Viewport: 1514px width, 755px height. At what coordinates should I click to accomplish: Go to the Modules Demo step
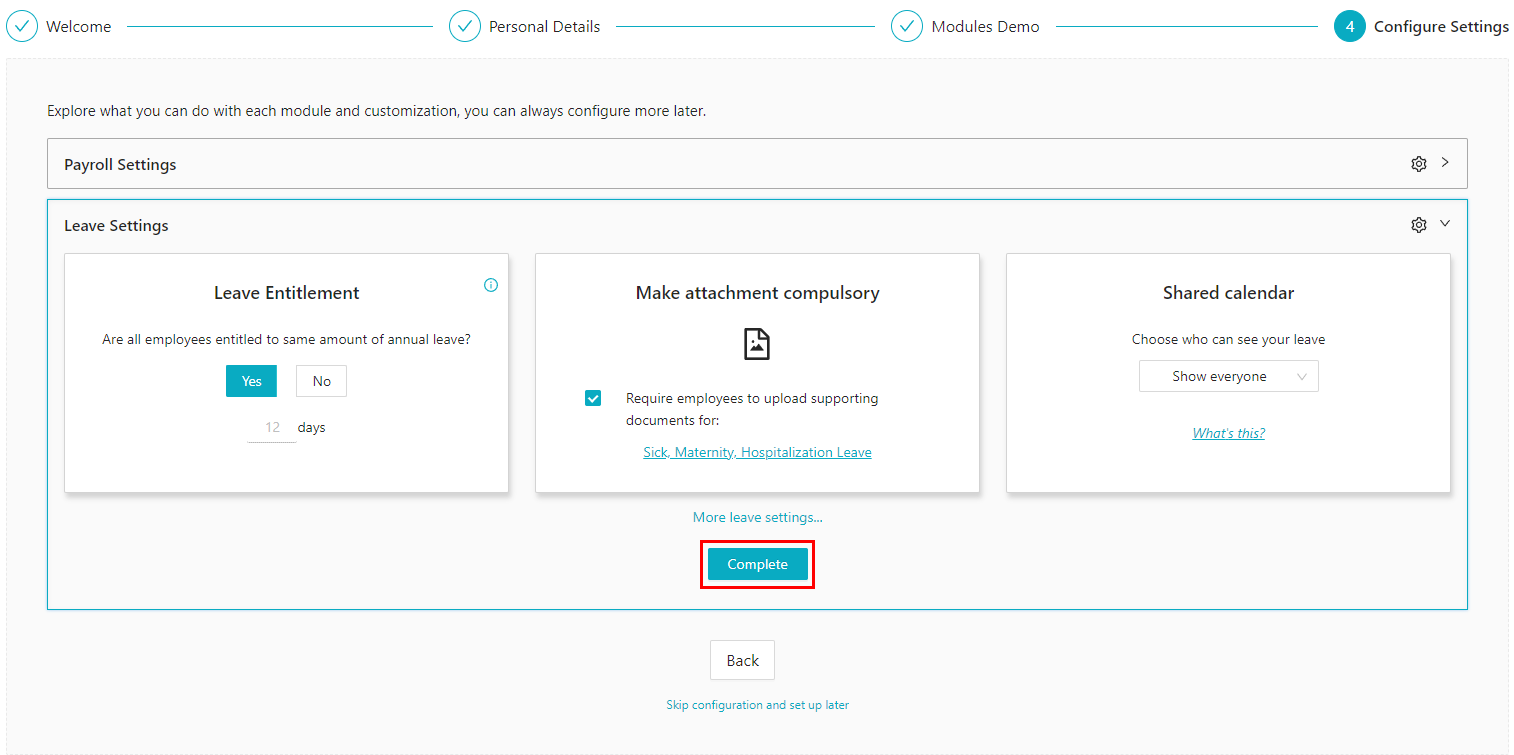pyautogui.click(x=984, y=25)
